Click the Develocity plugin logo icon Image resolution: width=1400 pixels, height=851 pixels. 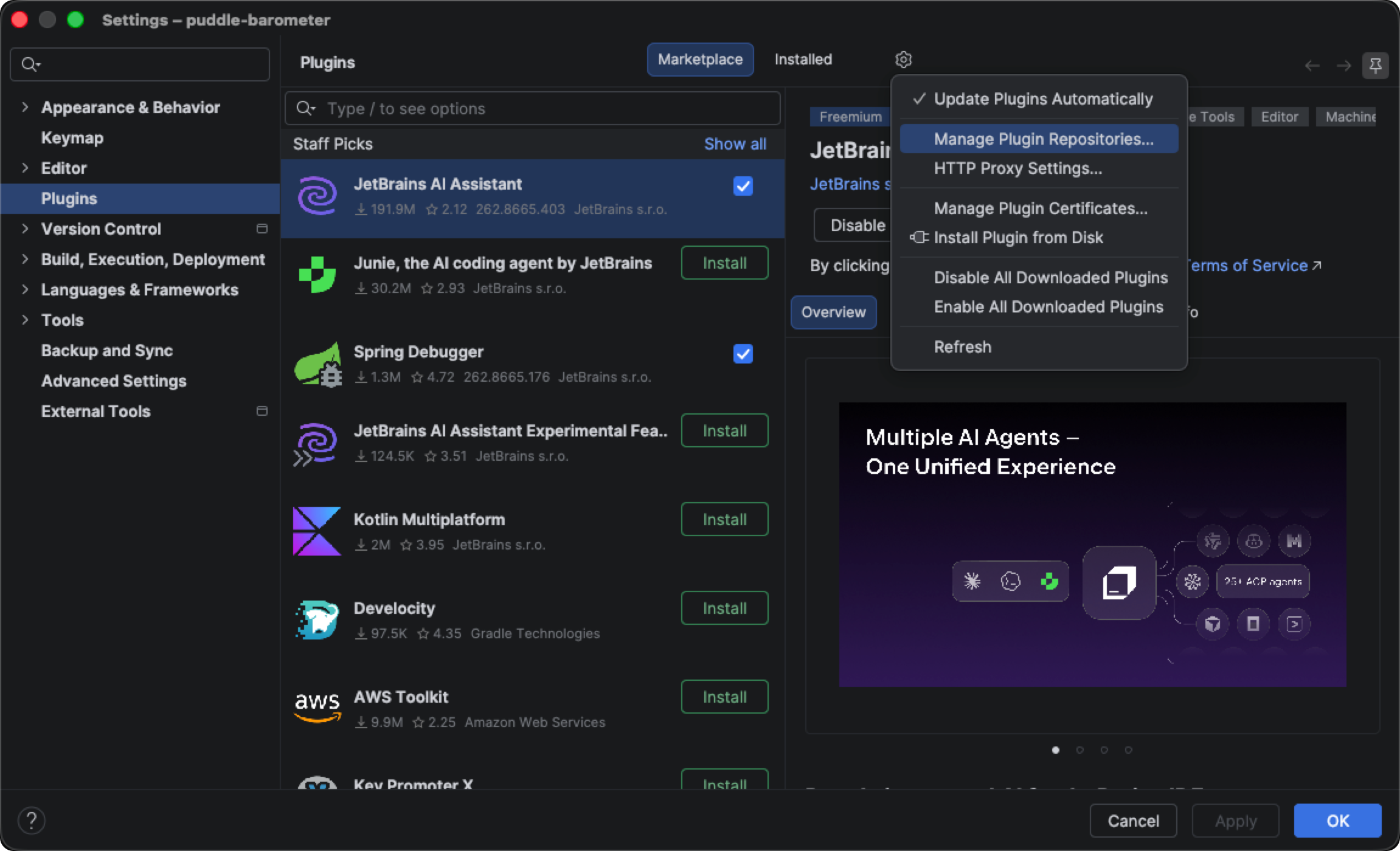(x=317, y=620)
